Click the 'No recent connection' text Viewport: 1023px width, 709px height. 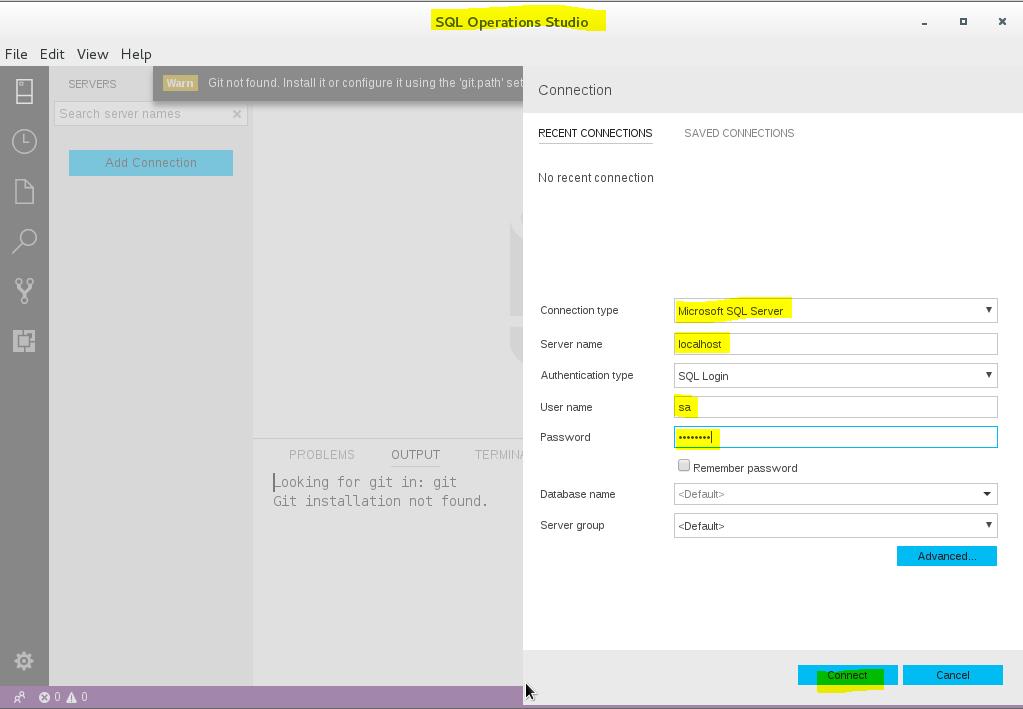click(x=596, y=177)
